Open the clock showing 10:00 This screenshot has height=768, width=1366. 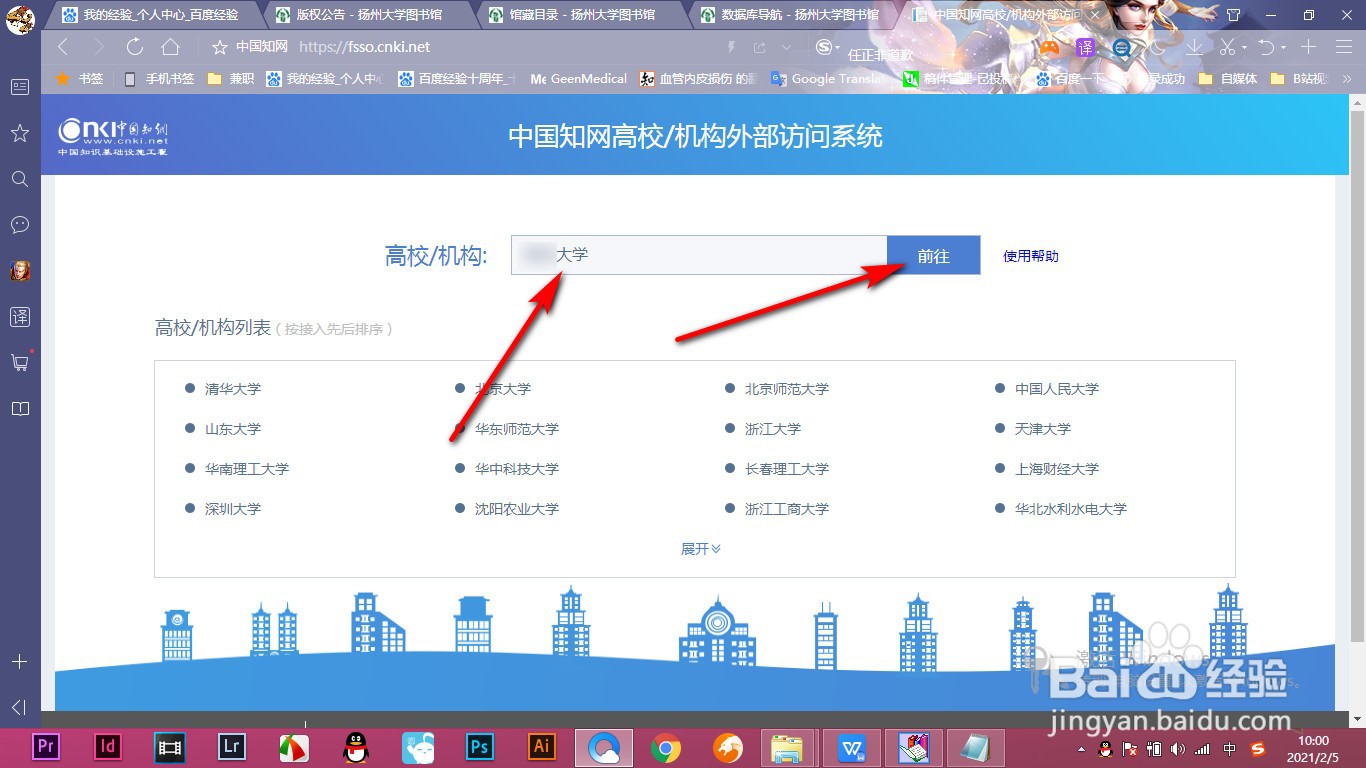point(1313,749)
